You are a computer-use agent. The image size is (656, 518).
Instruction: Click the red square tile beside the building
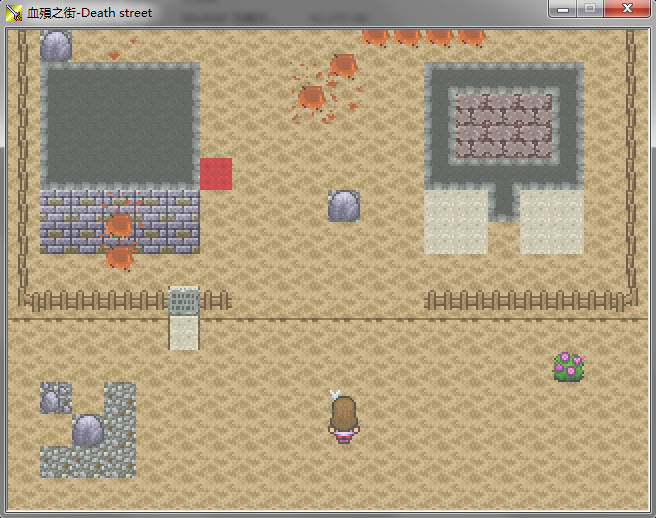216,174
